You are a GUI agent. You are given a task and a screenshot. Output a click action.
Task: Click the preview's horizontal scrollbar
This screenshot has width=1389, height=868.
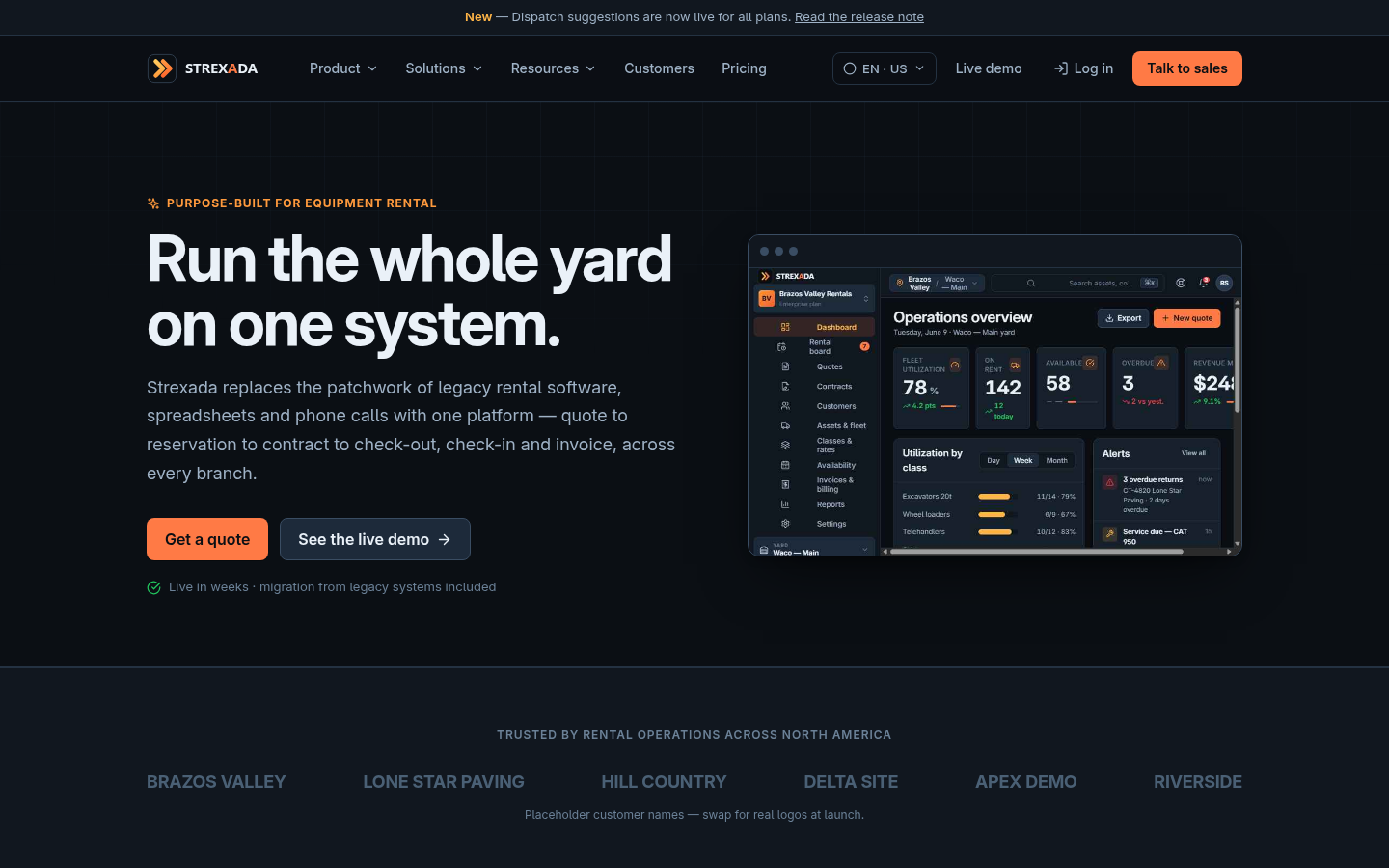[1037, 552]
